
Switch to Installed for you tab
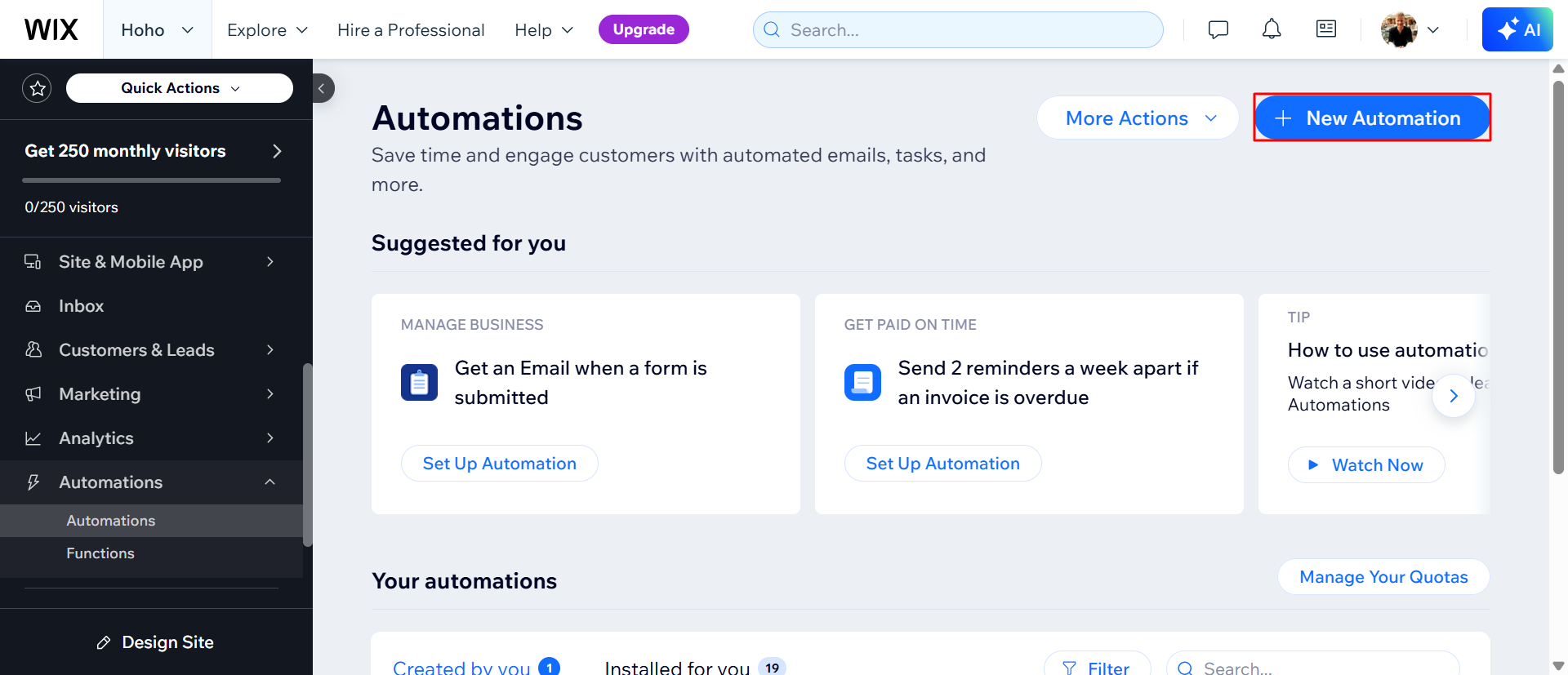(x=694, y=668)
